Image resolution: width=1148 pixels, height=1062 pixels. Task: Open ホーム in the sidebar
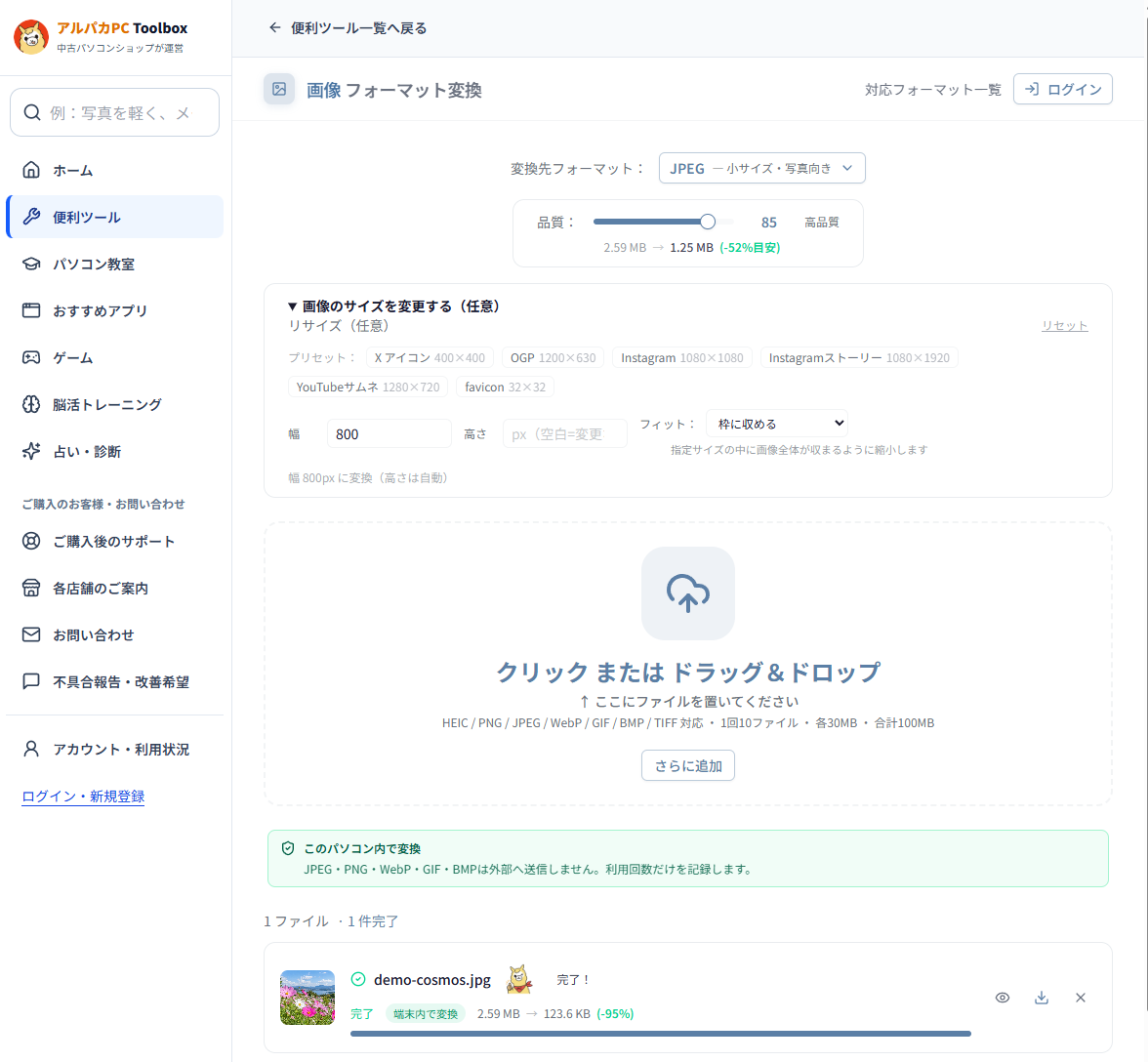point(115,170)
